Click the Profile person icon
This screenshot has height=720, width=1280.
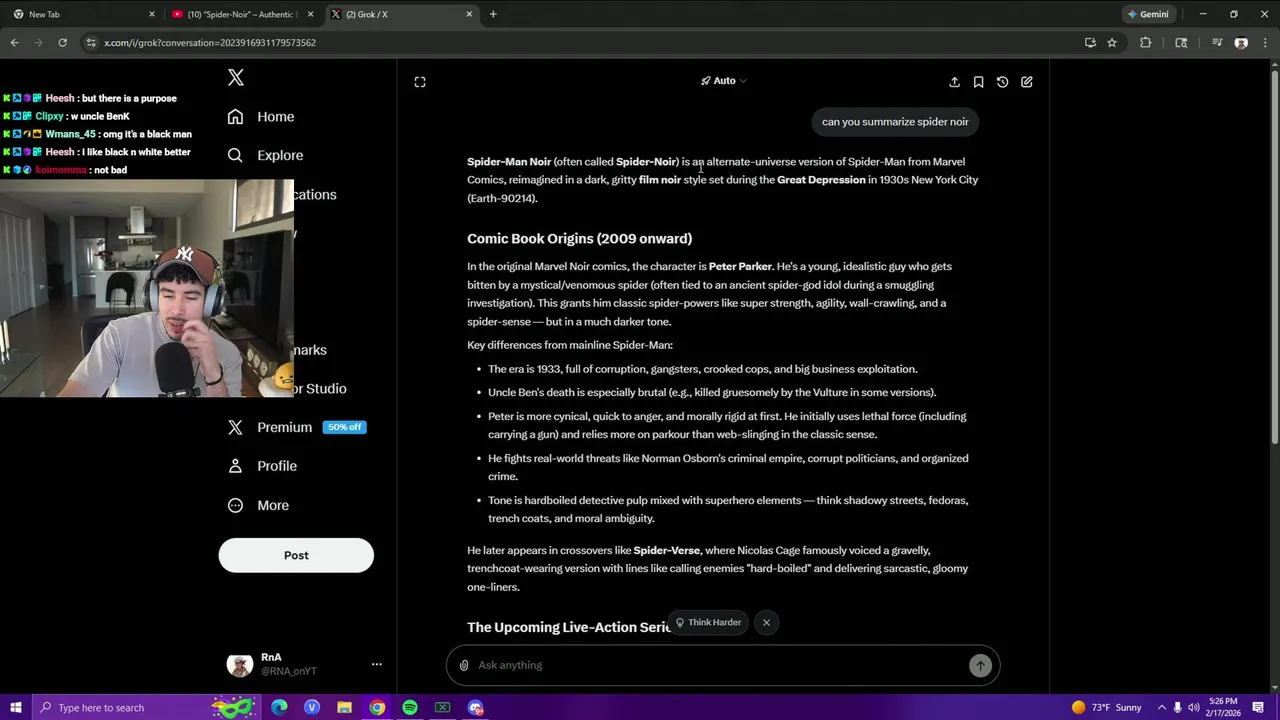(235, 466)
